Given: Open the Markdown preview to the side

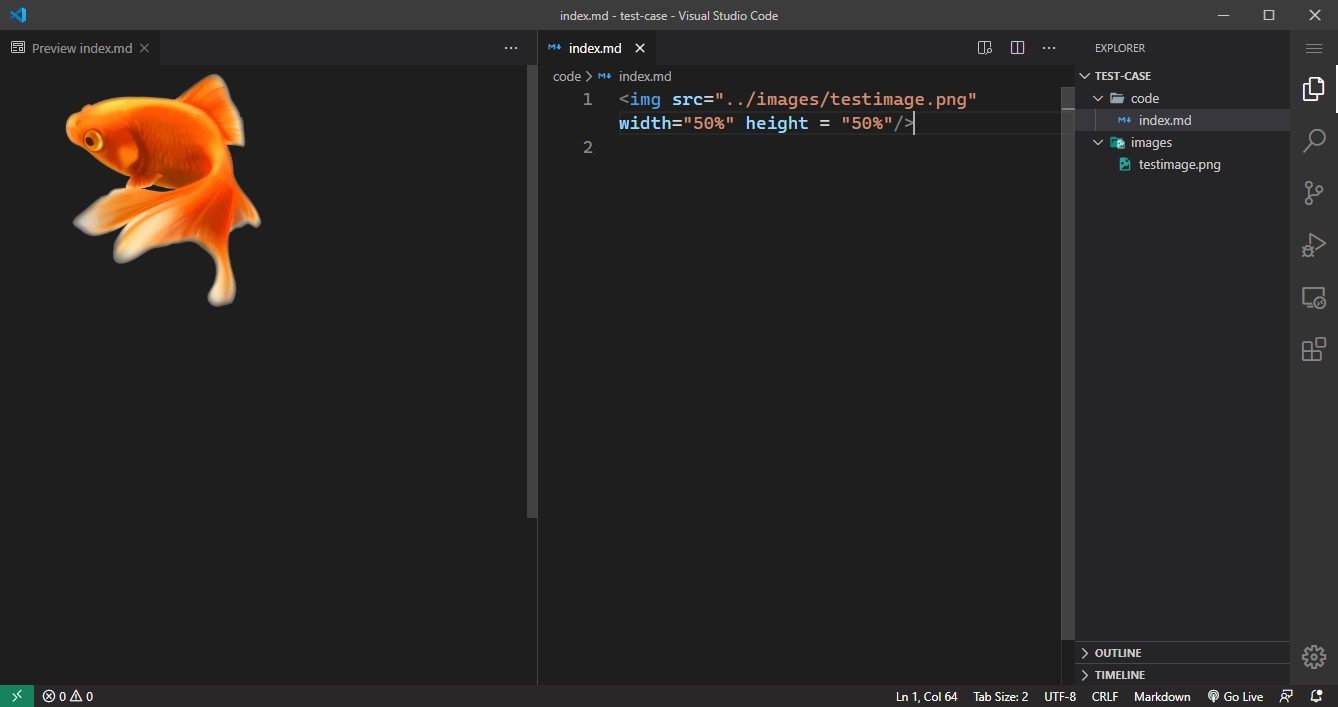Looking at the screenshot, I should 984,47.
